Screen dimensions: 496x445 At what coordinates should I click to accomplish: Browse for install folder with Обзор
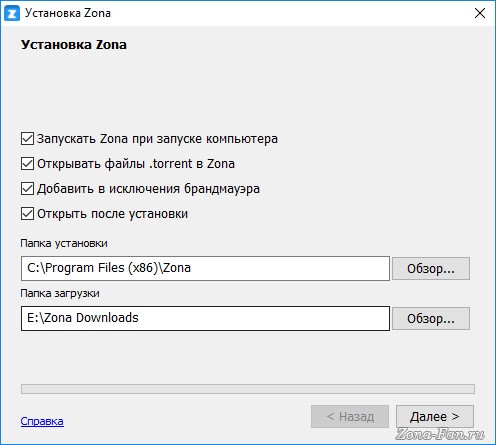point(431,268)
